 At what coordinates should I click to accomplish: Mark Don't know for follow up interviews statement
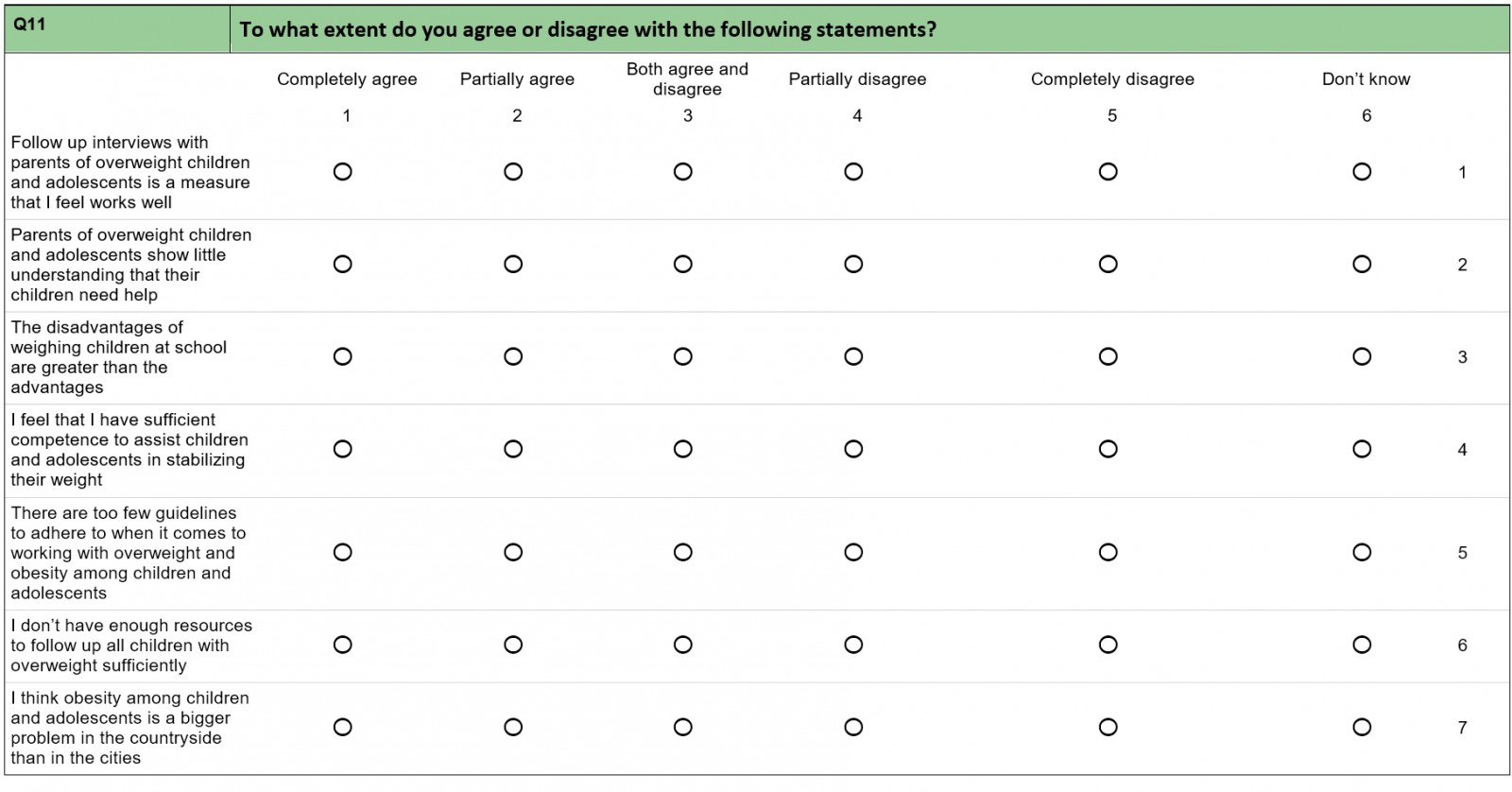pyautogui.click(x=1362, y=172)
